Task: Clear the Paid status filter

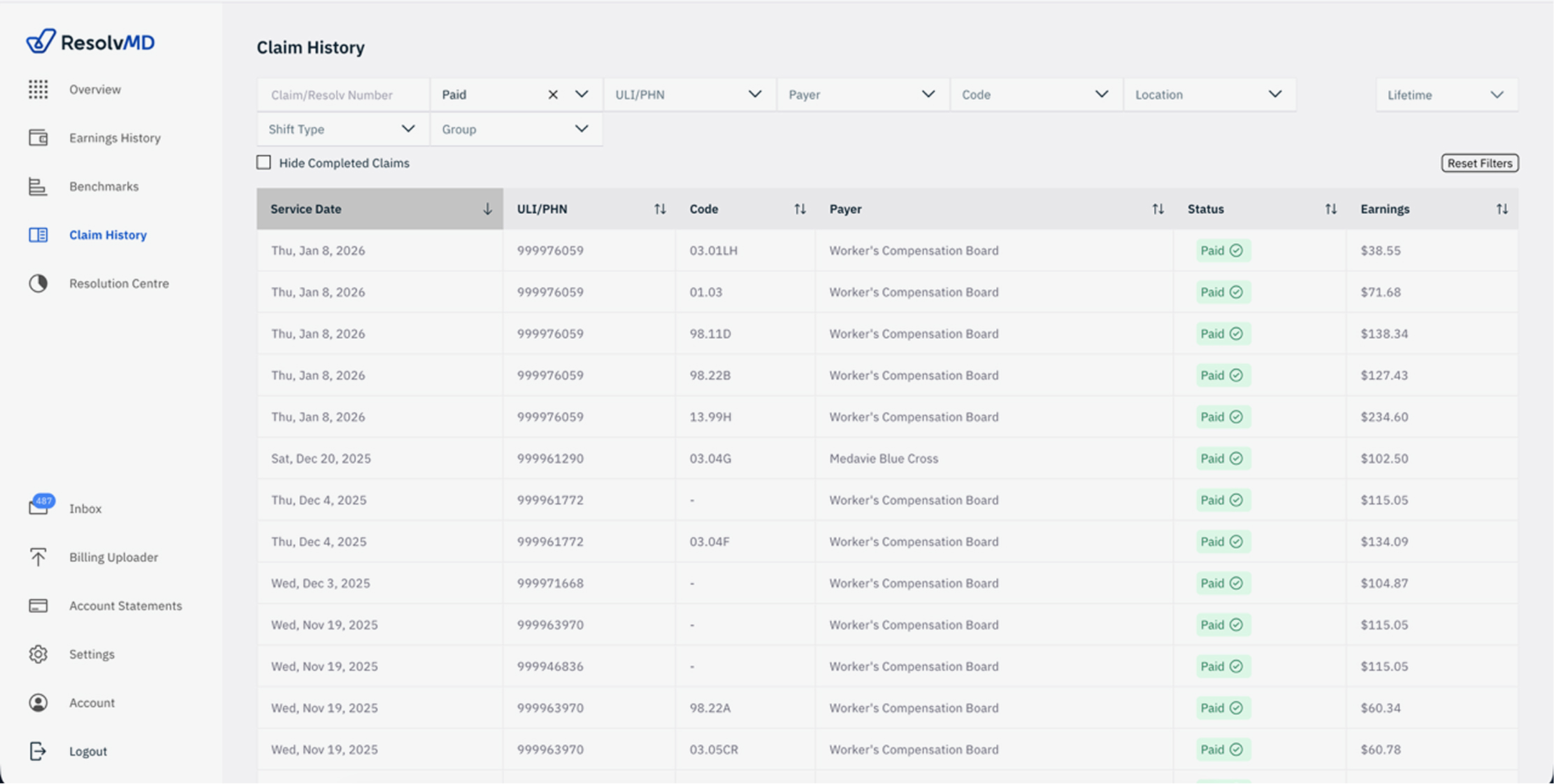Action: click(553, 94)
